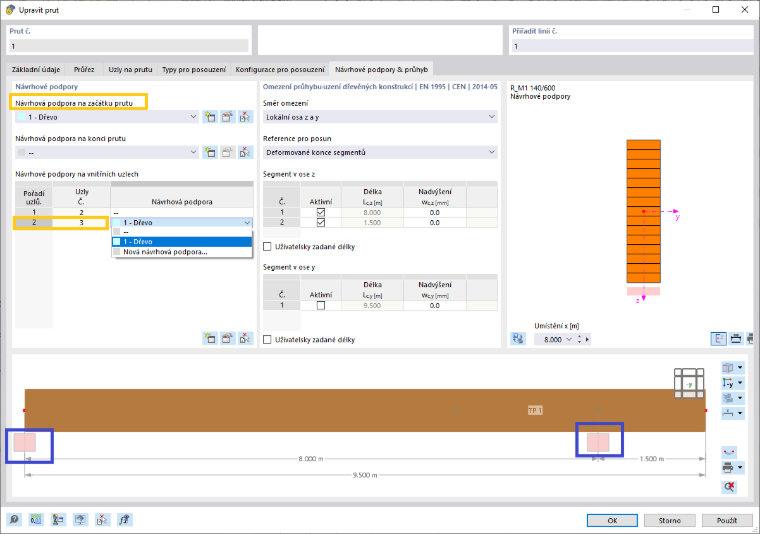Click the view cube in beam preview
This screenshot has height=534, width=760.
coord(689,383)
